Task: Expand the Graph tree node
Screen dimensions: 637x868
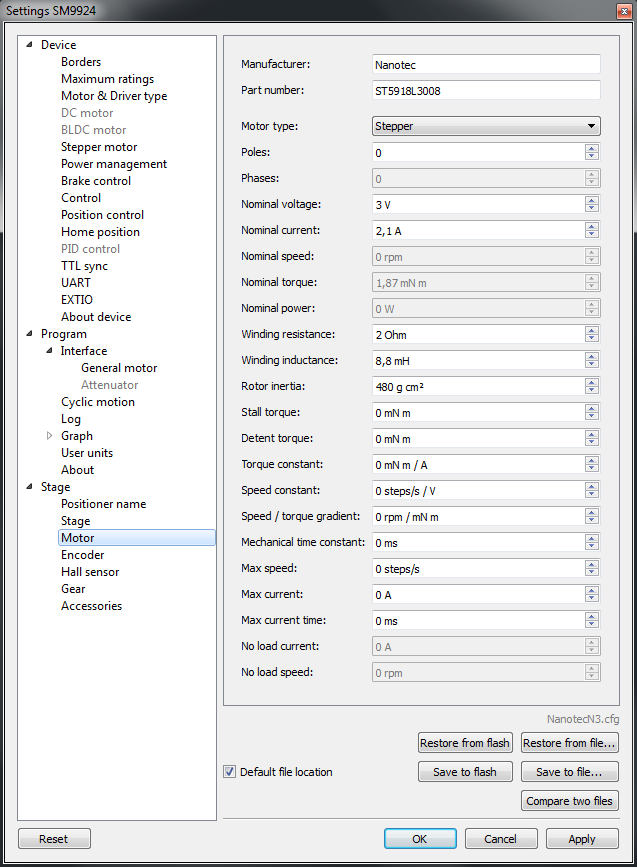Action: 49,436
